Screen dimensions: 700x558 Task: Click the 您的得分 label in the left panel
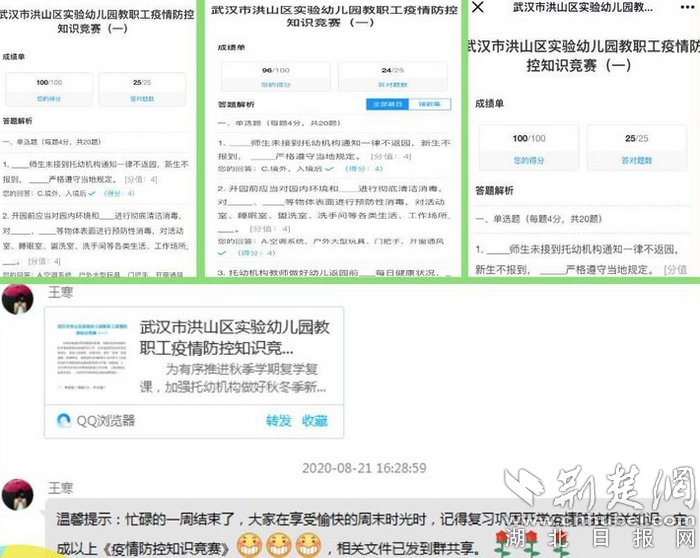click(49, 99)
